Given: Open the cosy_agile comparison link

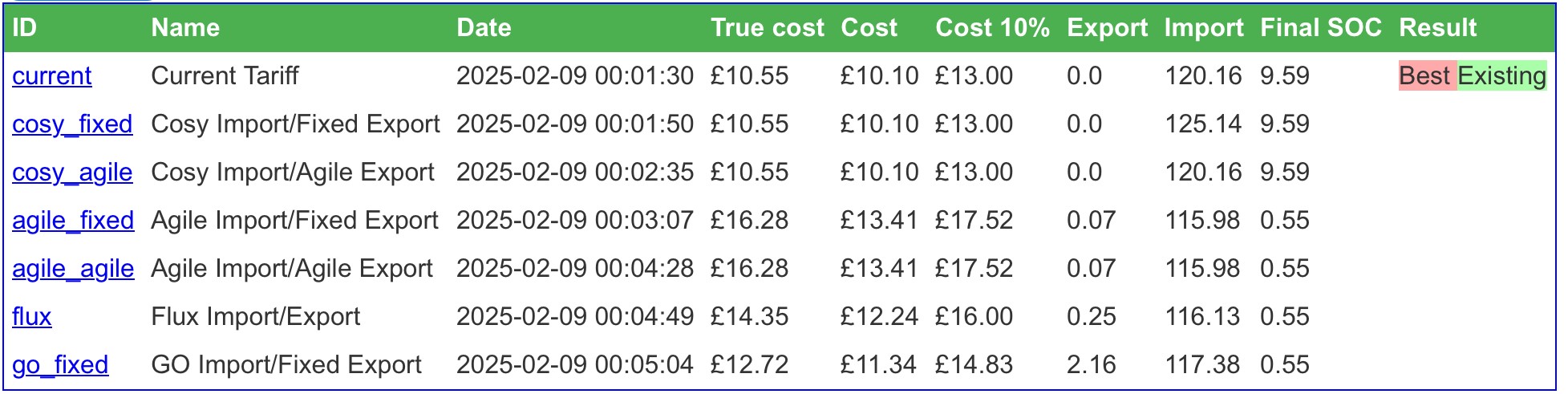Looking at the screenshot, I should click(x=72, y=173).
